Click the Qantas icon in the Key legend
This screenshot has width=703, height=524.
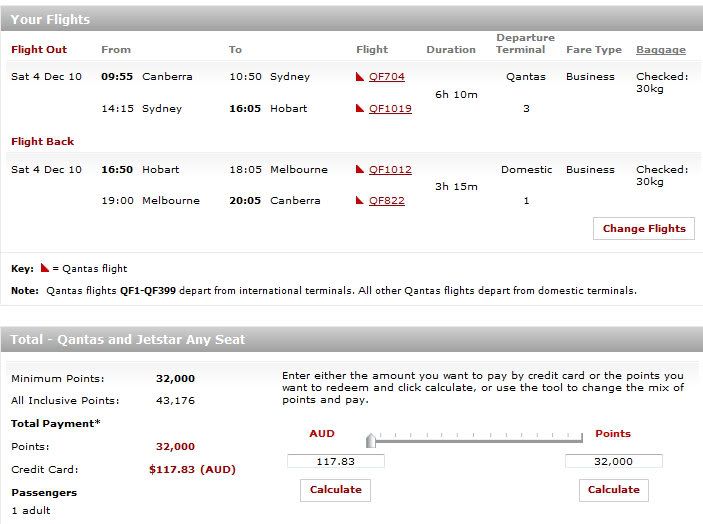(45, 268)
